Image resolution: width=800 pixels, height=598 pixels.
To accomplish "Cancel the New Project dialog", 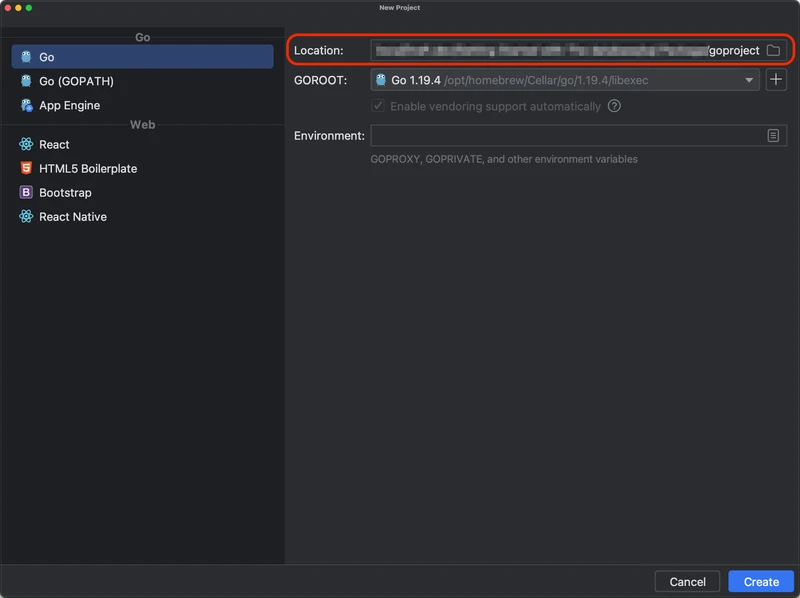I will 687,581.
